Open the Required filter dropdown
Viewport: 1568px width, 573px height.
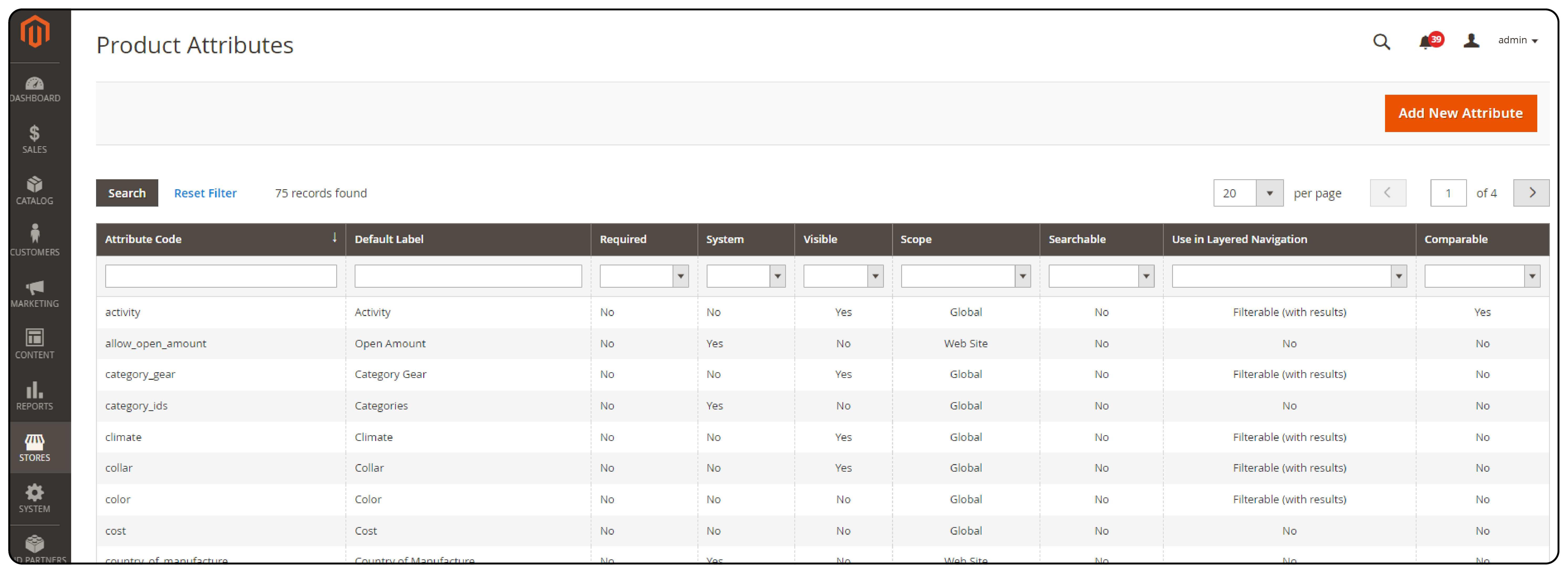[x=644, y=276]
